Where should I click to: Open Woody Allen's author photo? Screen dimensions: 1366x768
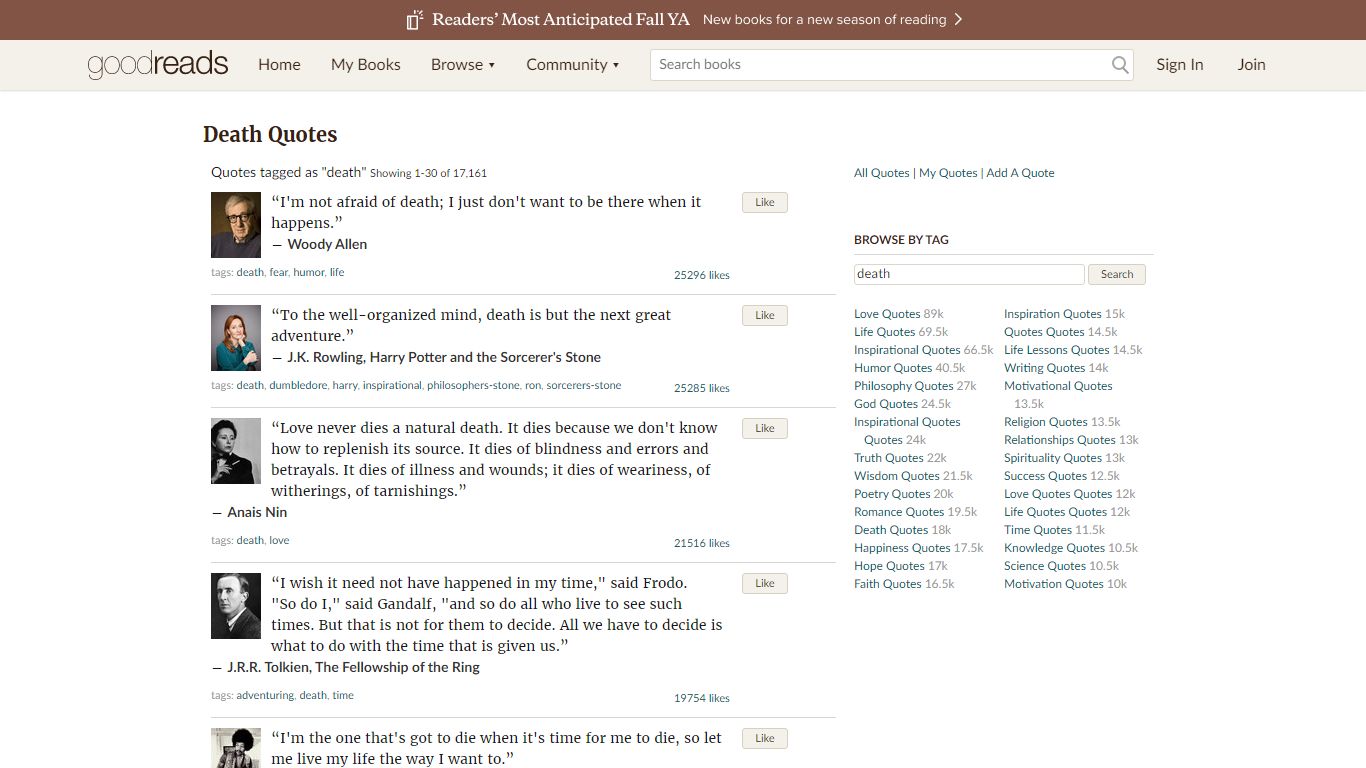tap(236, 225)
